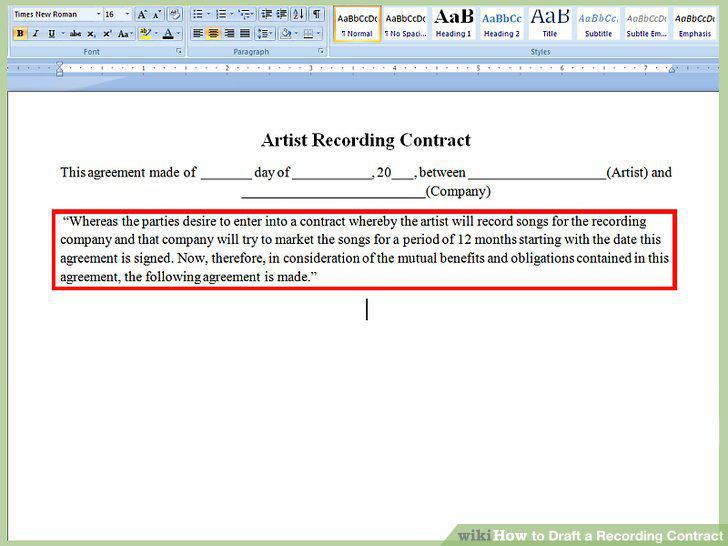Click the Borders icon
The height and width of the screenshot is (546, 728).
(x=308, y=33)
